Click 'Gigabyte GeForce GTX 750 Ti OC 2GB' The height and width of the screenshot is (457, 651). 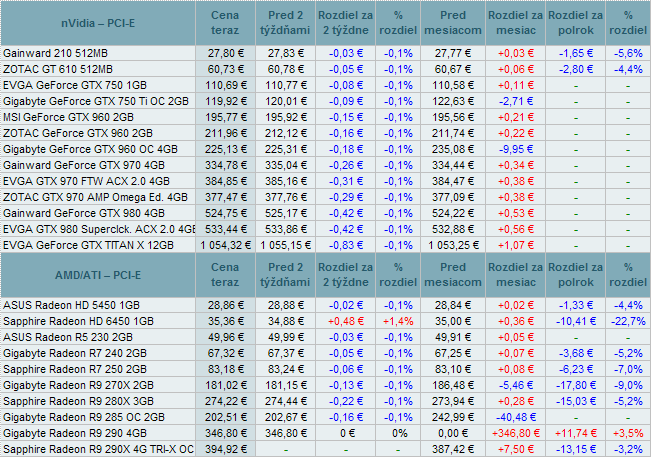(96, 101)
